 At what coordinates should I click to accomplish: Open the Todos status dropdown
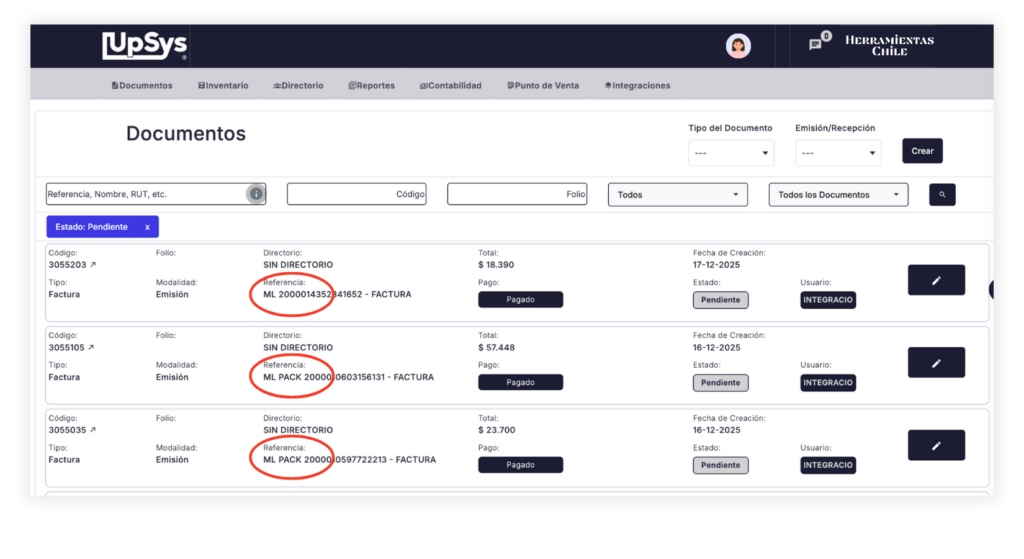click(677, 195)
